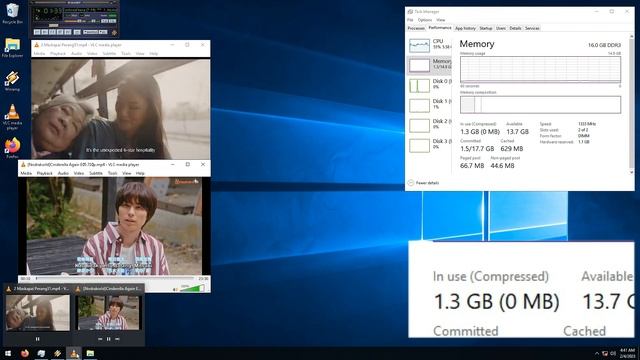This screenshot has height=360, width=640.
Task: Toggle Winamp's EQ window button
Action: tap(104, 21)
